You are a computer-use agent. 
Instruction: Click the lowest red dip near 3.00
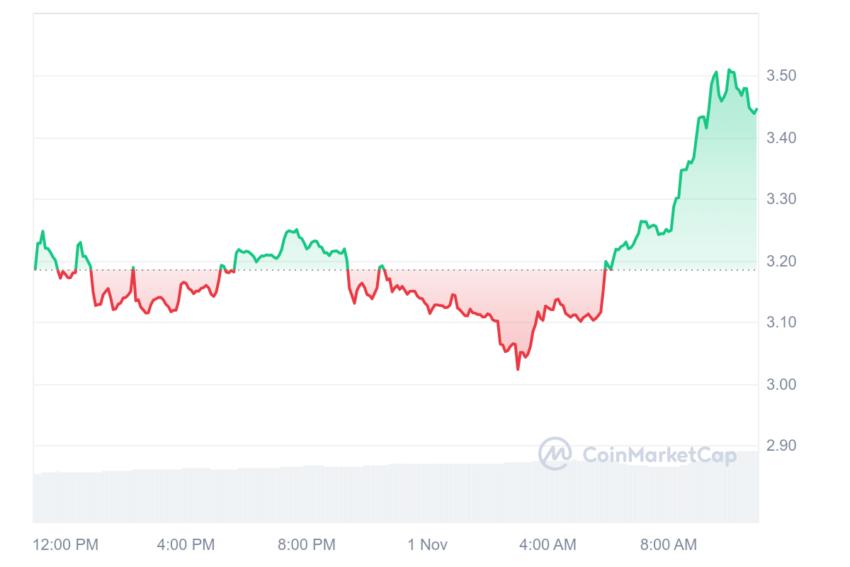pos(518,369)
